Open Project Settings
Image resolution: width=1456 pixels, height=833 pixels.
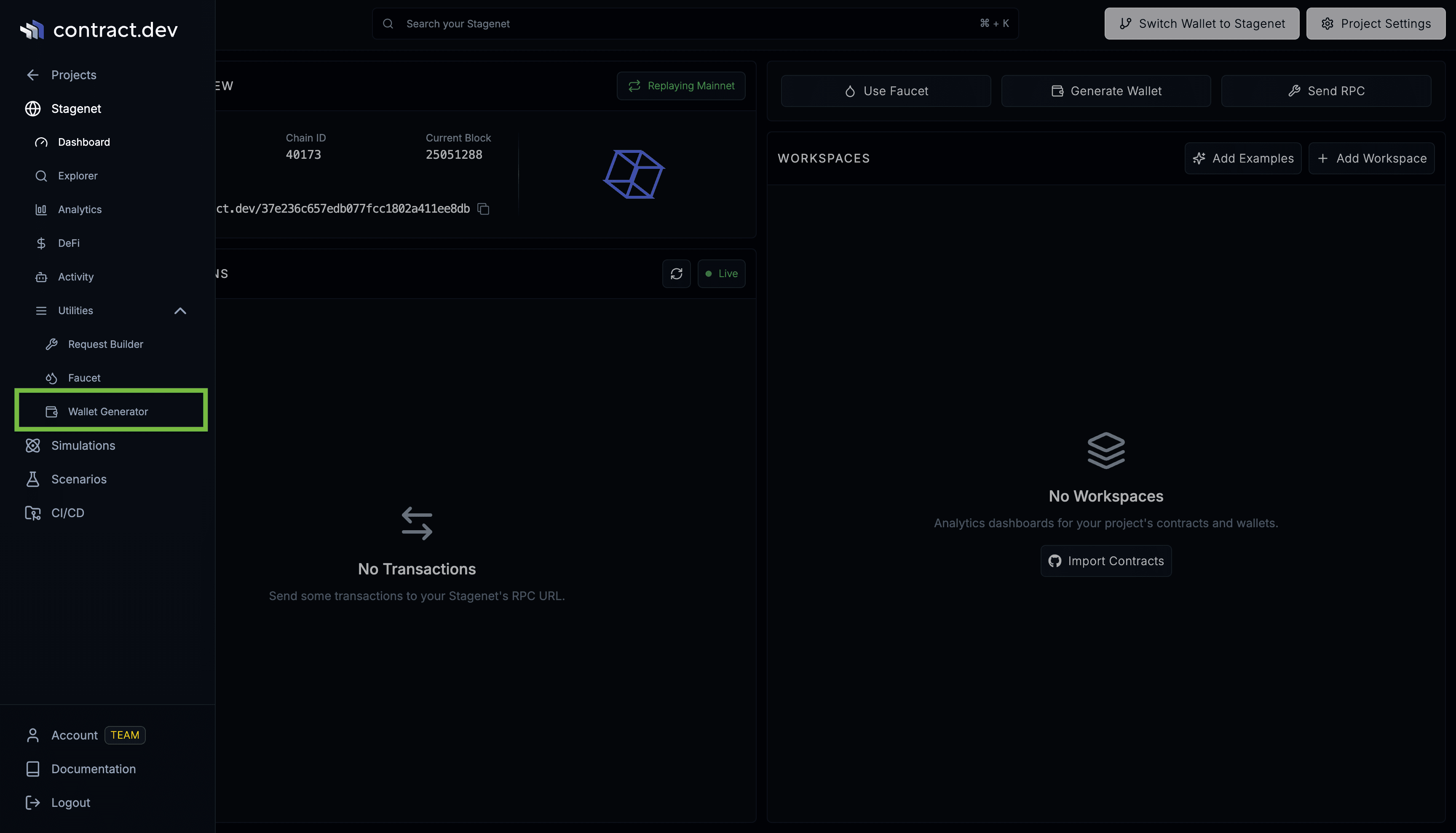click(1375, 24)
